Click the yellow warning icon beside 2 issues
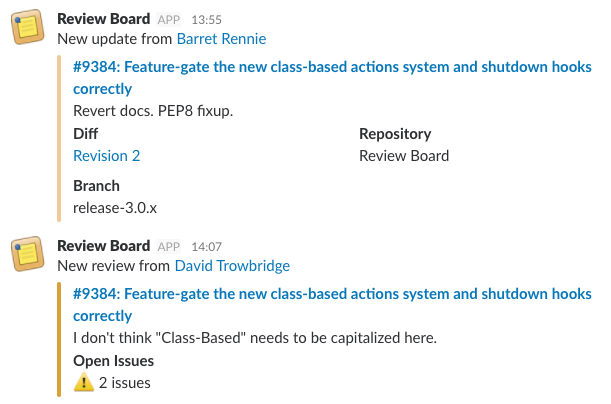Viewport: 611px width, 404px height. coord(84,382)
